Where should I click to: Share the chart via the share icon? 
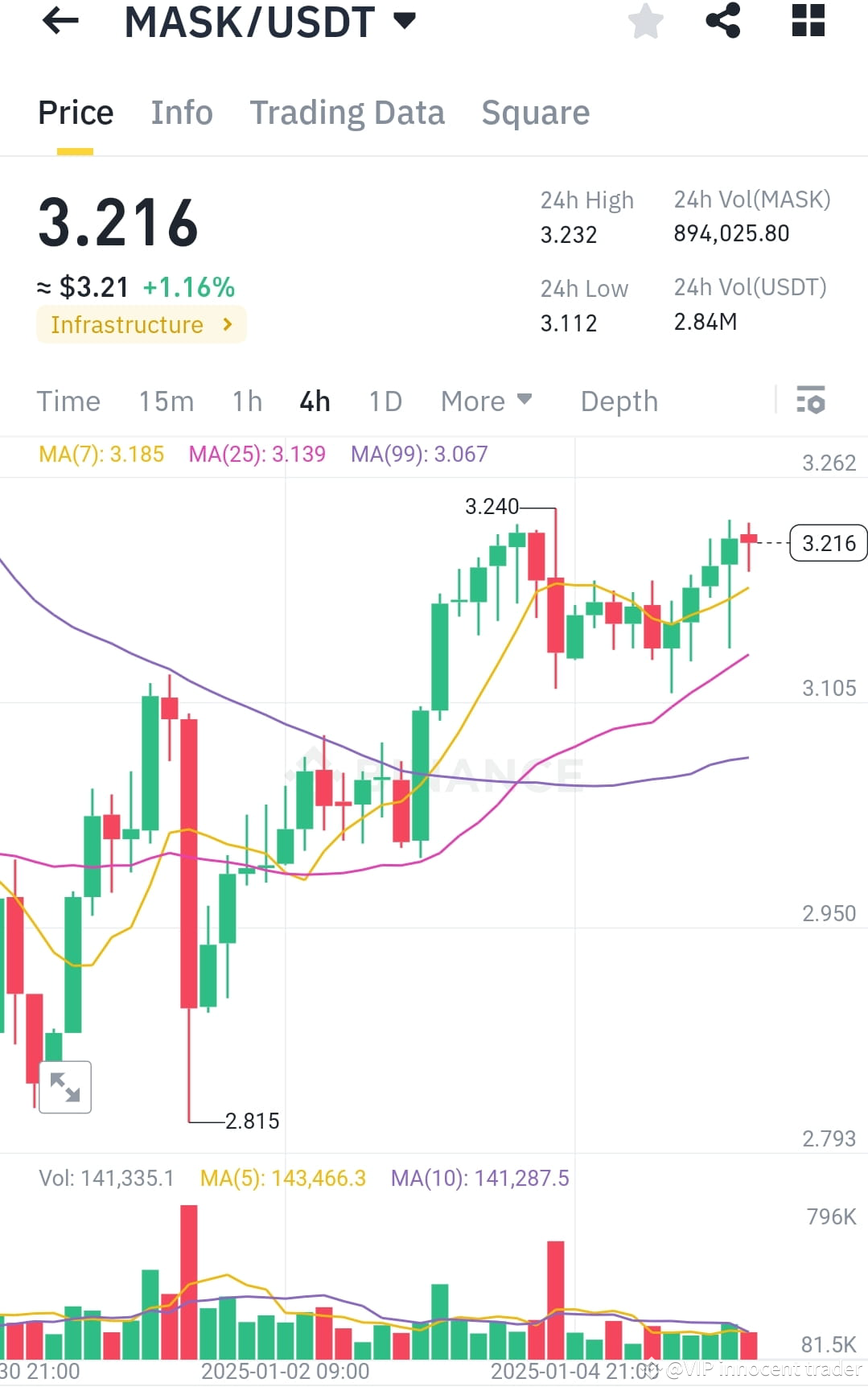pos(723,22)
